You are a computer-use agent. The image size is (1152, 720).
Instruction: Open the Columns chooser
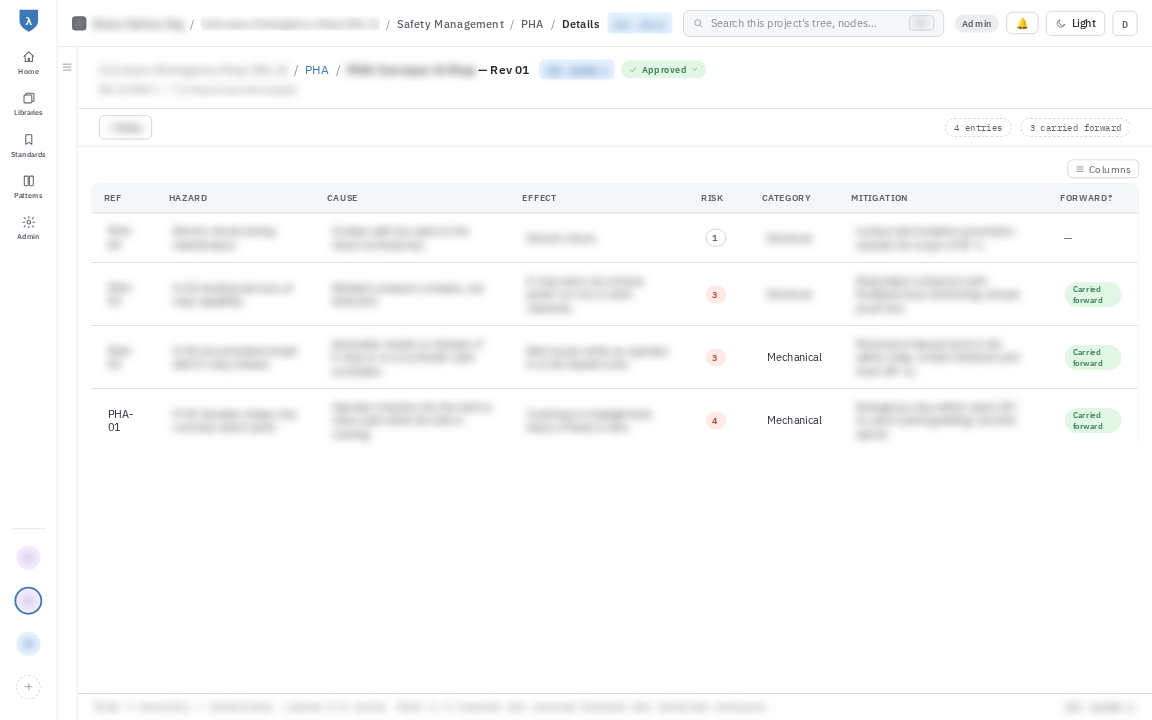[1103, 169]
